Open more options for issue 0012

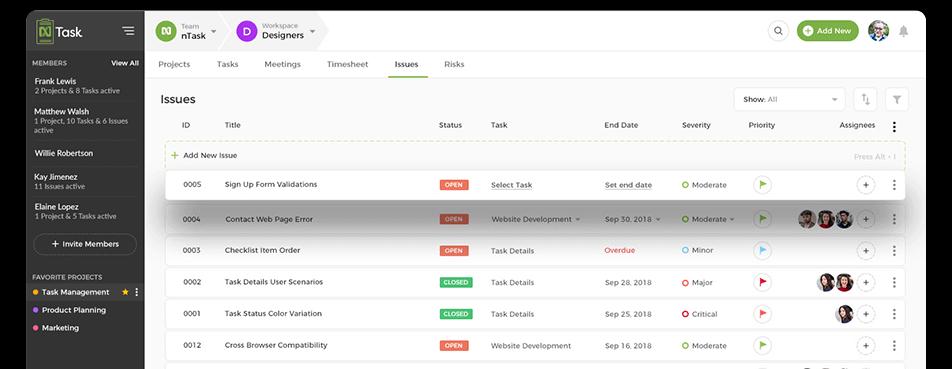coord(894,345)
